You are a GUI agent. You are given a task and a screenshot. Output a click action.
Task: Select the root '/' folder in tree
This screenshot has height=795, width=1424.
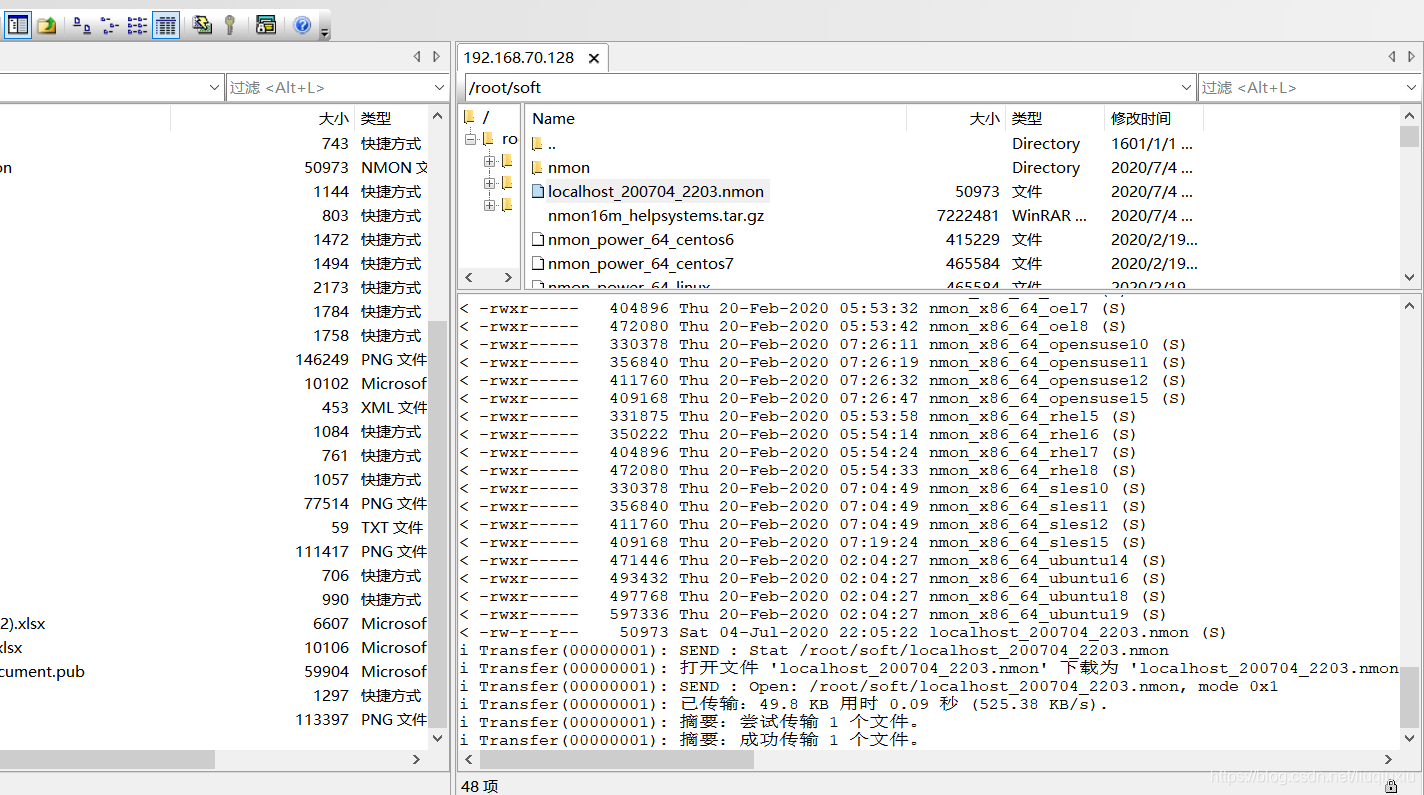pyautogui.click(x=477, y=118)
